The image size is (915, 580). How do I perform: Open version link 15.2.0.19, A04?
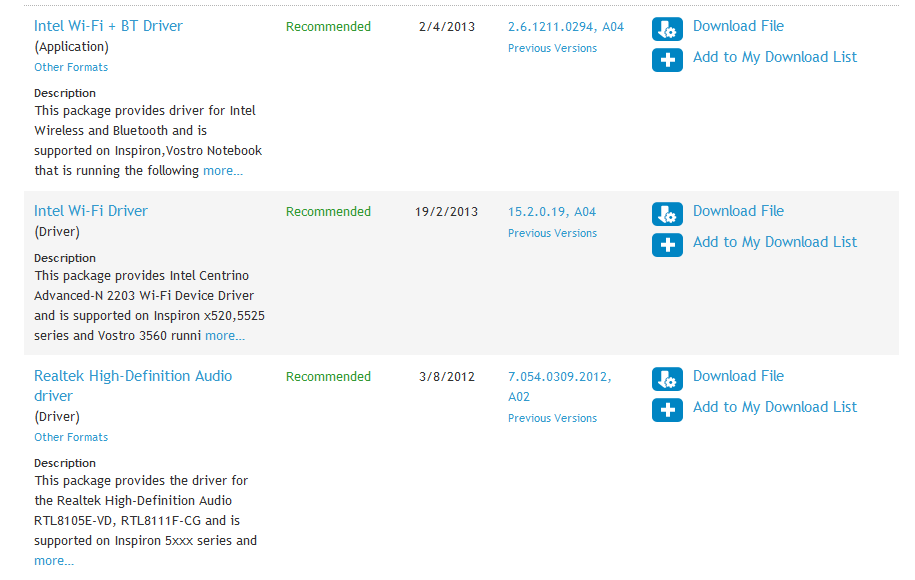click(x=551, y=212)
